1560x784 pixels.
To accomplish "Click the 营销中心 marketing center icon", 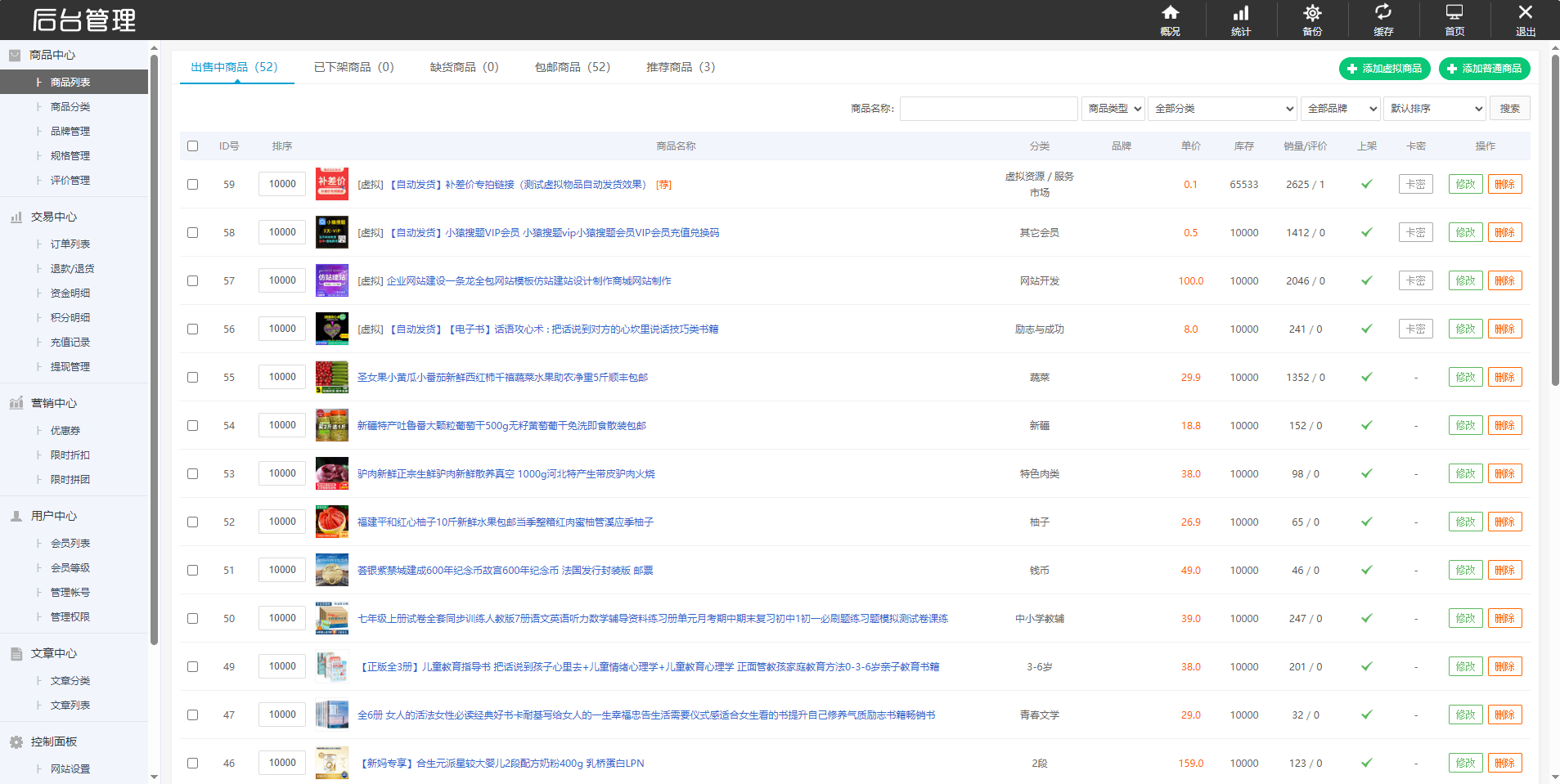I will (16, 403).
